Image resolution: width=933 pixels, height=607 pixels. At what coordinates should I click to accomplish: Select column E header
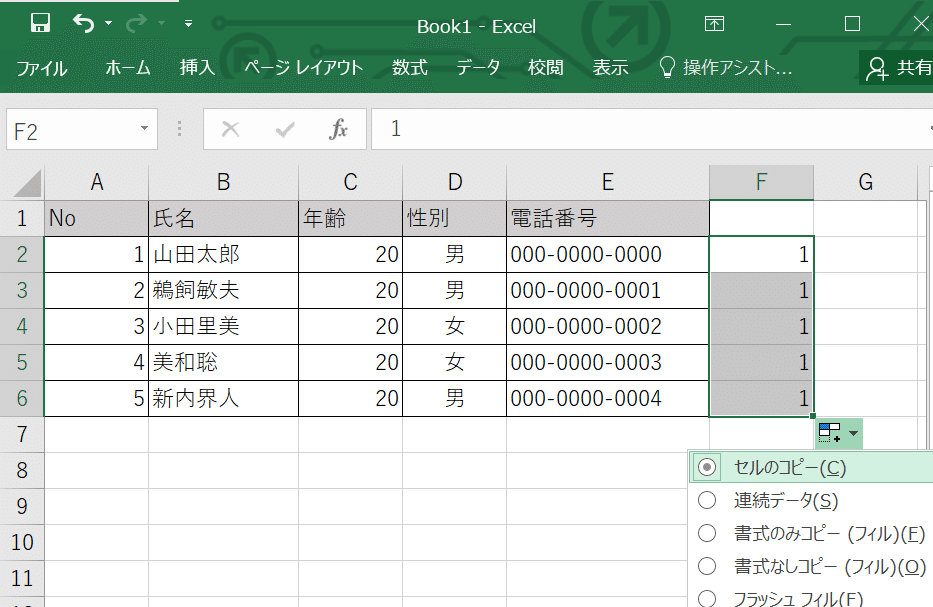(x=608, y=182)
